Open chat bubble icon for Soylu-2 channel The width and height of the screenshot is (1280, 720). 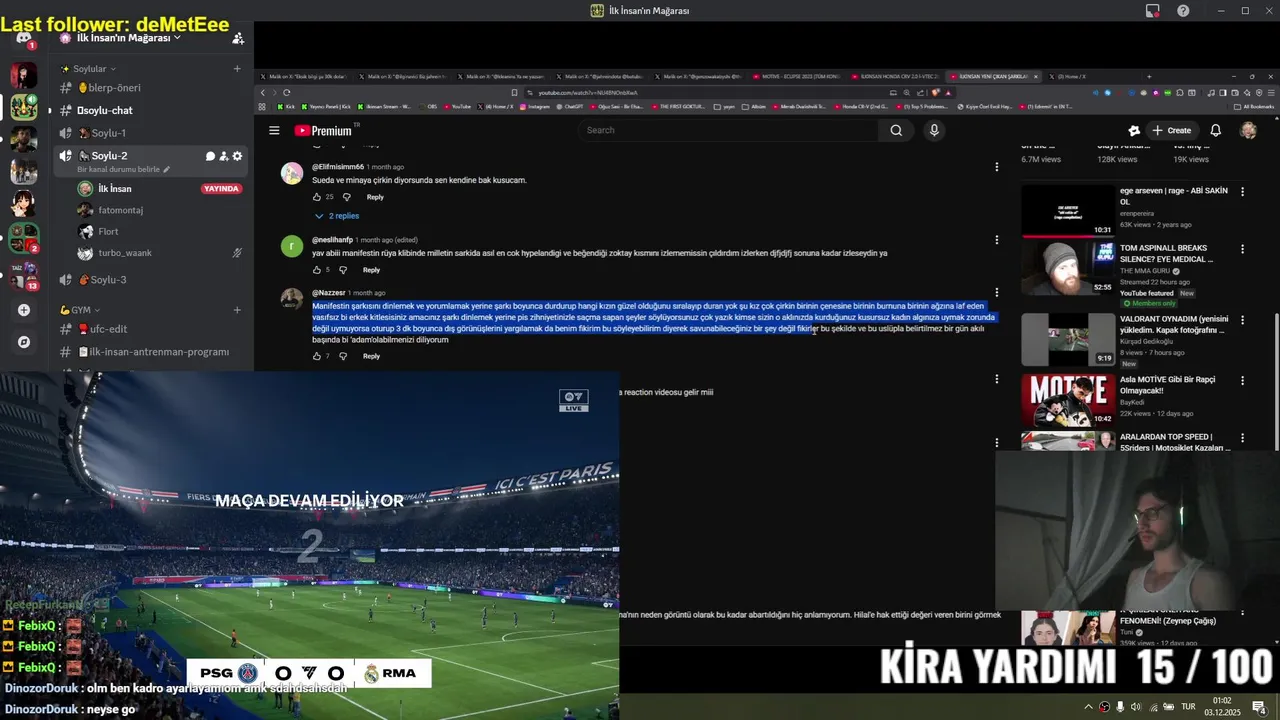click(x=210, y=156)
